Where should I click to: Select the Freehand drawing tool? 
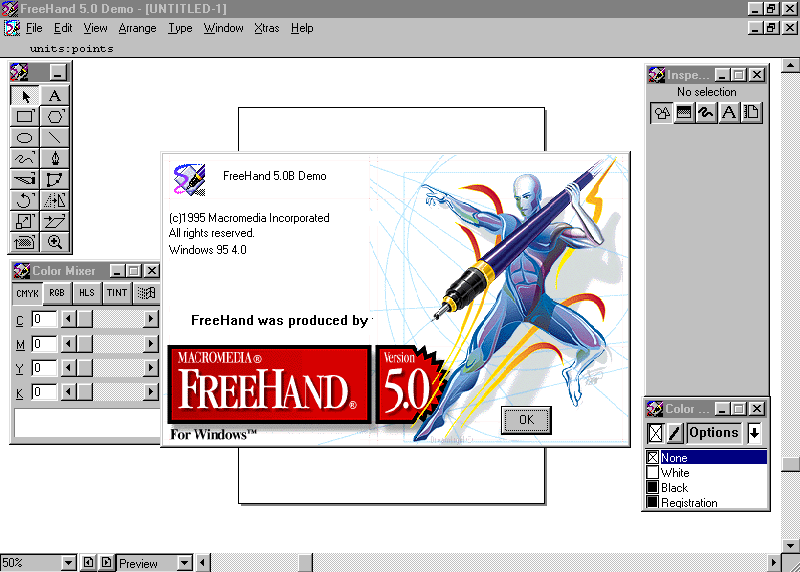coord(25,158)
